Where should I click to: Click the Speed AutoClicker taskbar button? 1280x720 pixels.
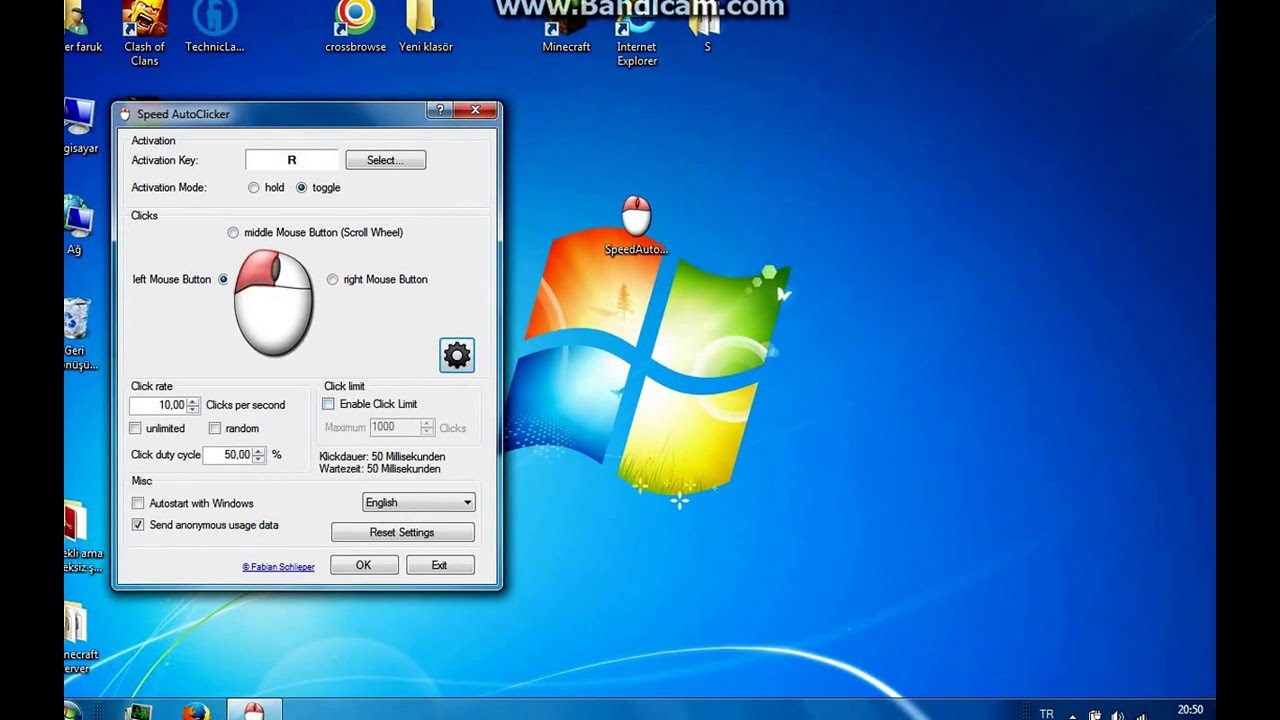tap(254, 710)
